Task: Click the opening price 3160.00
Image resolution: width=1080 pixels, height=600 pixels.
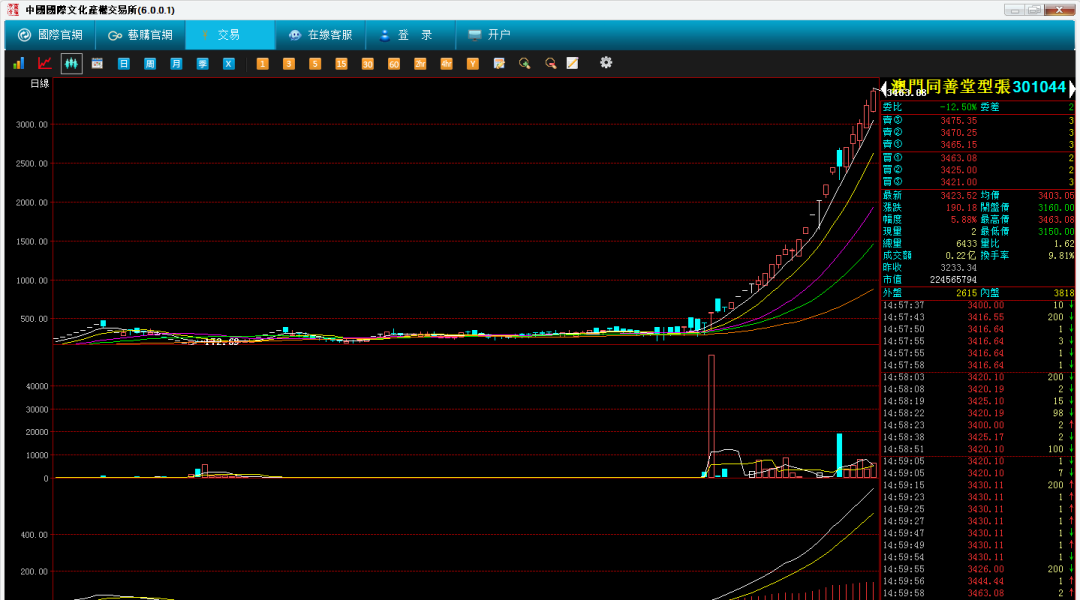Action: point(1056,207)
